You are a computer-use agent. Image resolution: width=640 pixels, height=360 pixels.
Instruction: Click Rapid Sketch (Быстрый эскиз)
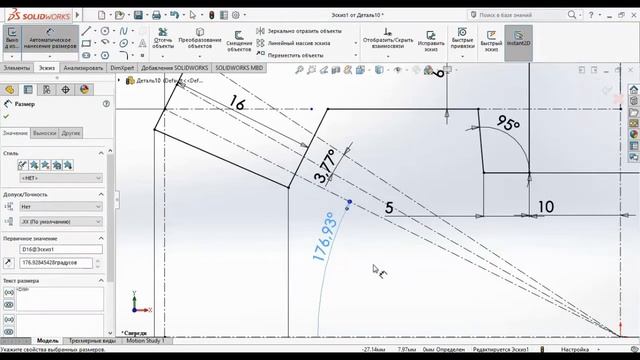(491, 41)
